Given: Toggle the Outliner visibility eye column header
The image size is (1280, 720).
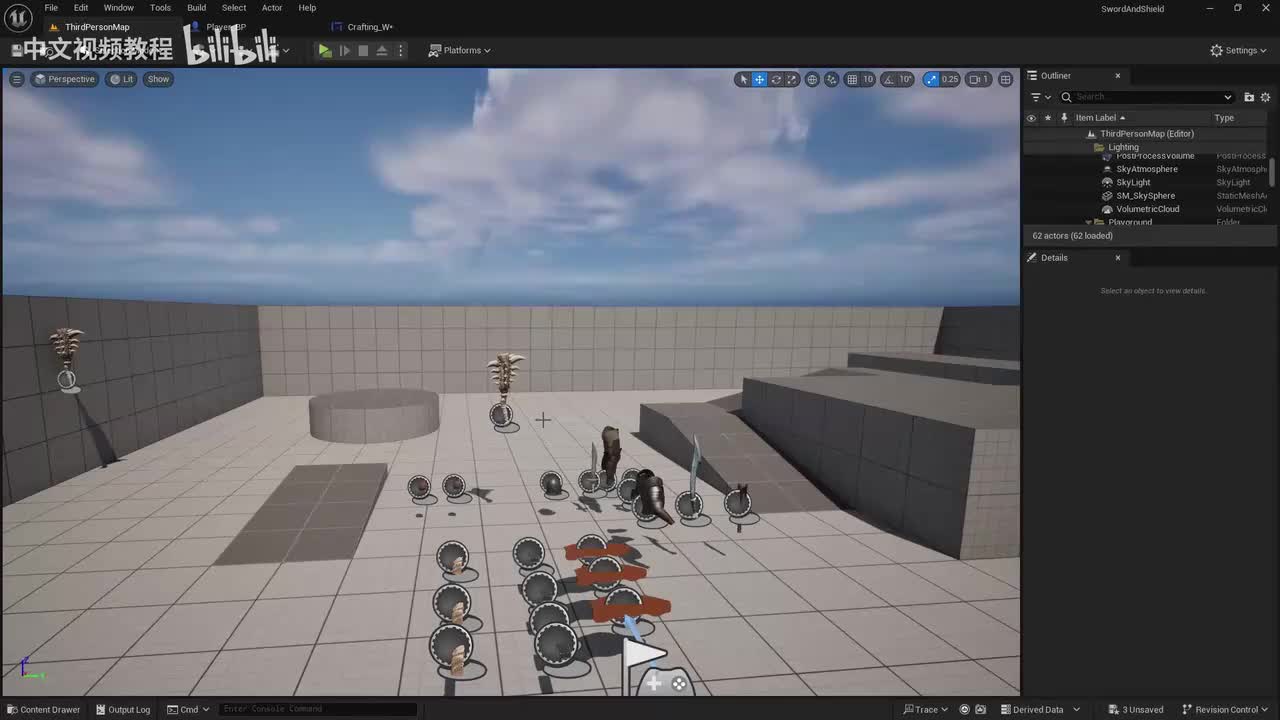Looking at the screenshot, I should [1031, 118].
